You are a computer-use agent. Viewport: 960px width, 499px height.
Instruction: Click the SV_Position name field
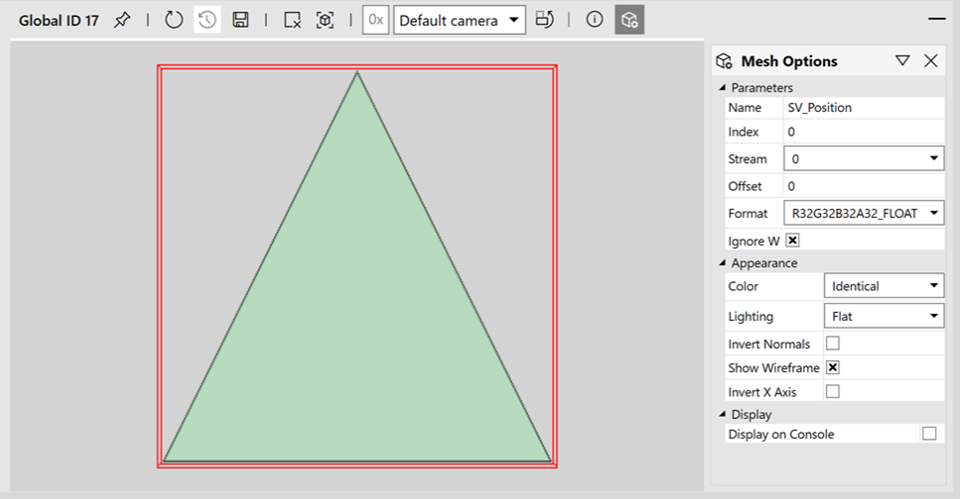click(x=863, y=108)
